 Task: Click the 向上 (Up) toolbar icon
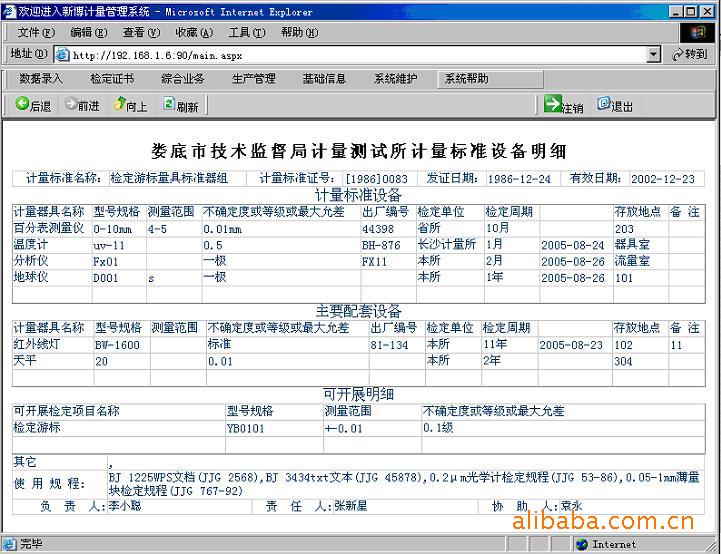pyautogui.click(x=121, y=105)
